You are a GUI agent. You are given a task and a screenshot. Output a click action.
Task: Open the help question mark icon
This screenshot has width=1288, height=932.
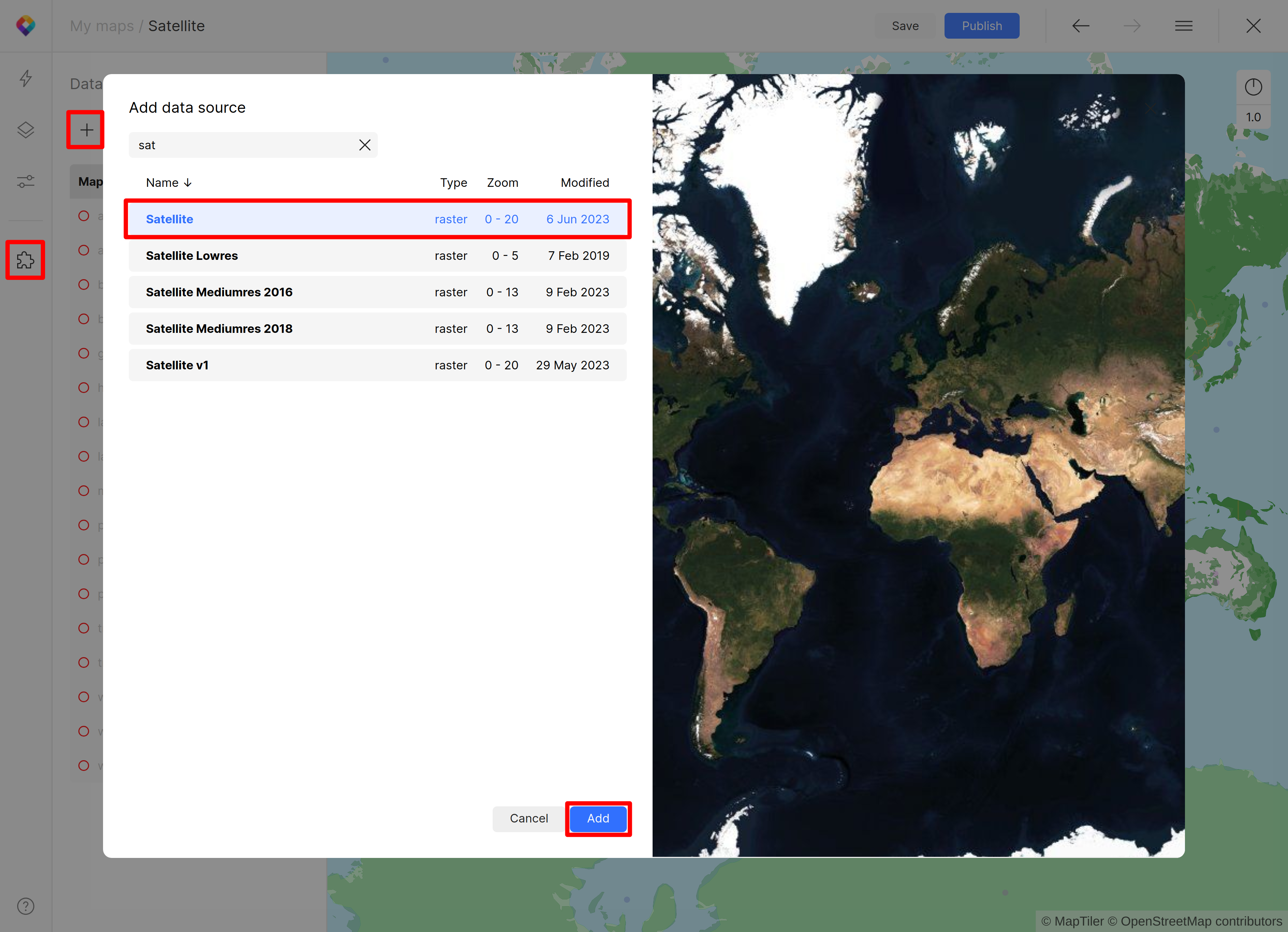[x=25, y=906]
